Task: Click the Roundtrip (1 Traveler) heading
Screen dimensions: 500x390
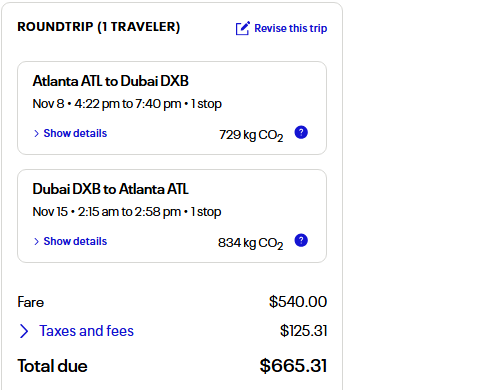Action: (x=99, y=27)
